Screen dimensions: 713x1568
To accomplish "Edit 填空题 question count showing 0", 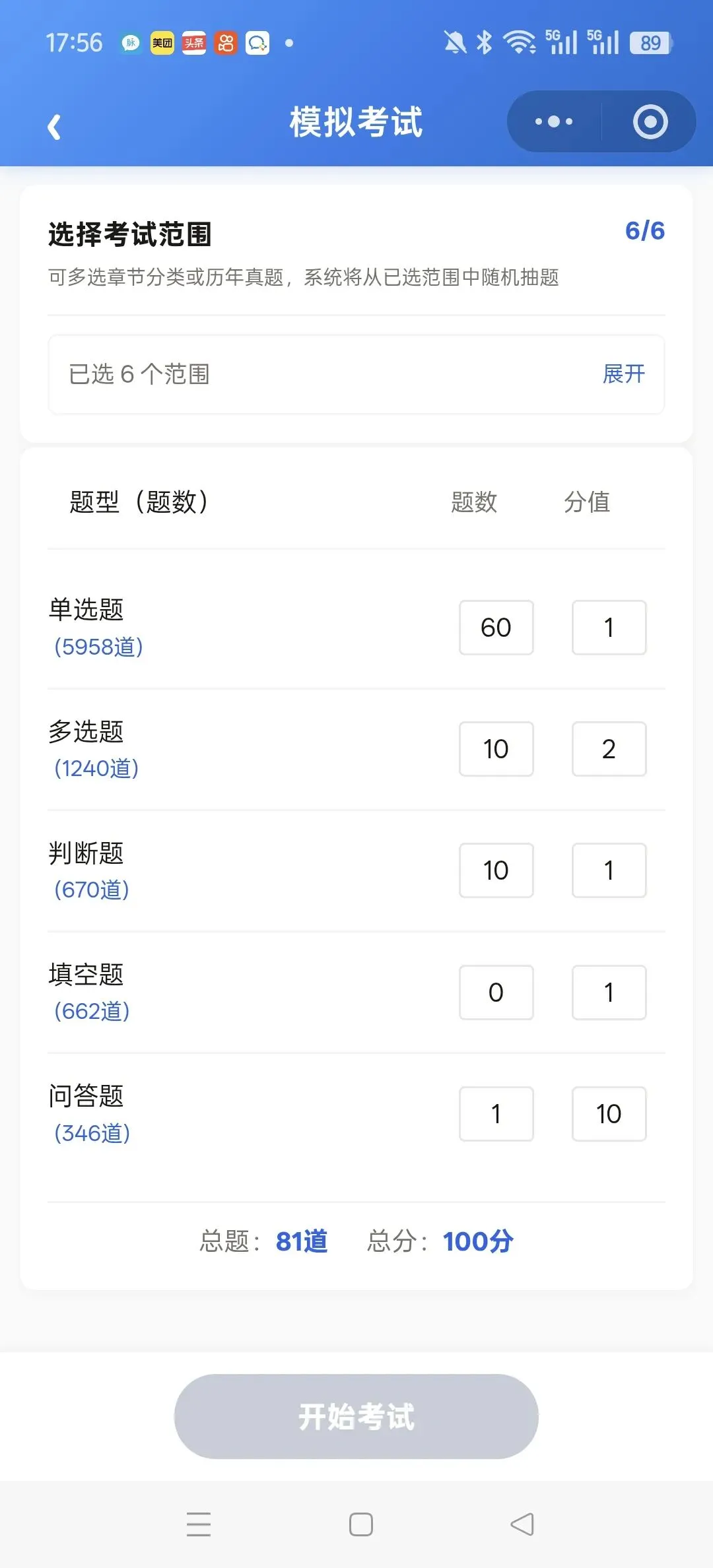I will click(496, 993).
